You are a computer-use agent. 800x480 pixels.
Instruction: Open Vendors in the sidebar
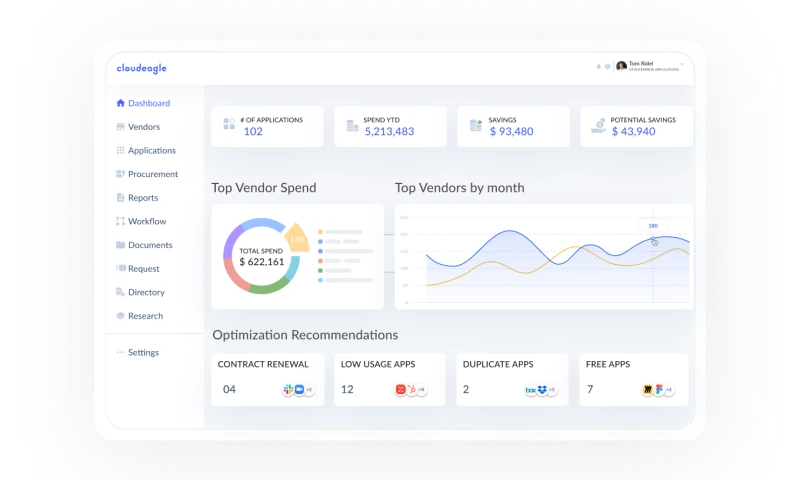tap(143, 127)
